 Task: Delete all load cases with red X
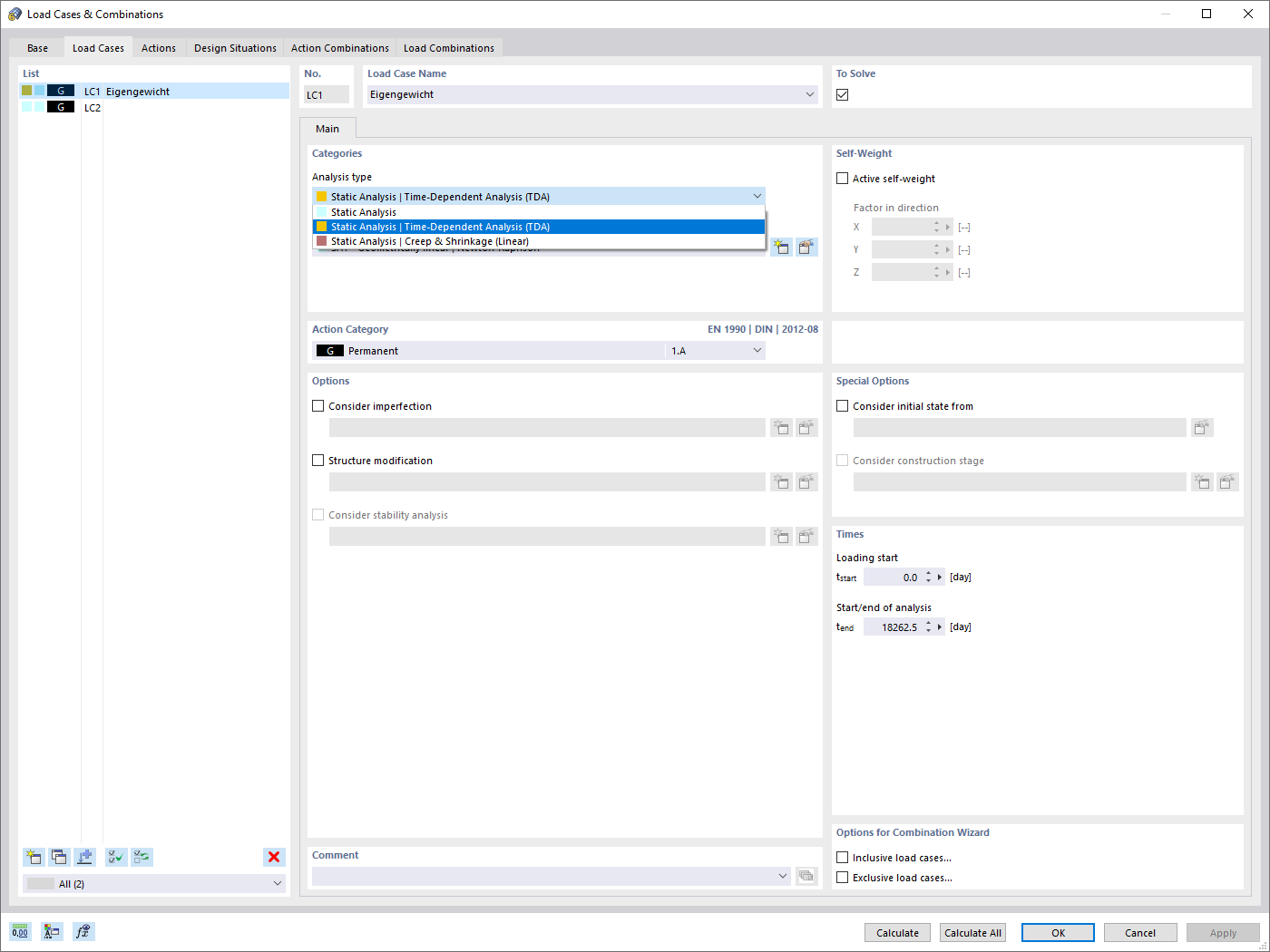[274, 857]
